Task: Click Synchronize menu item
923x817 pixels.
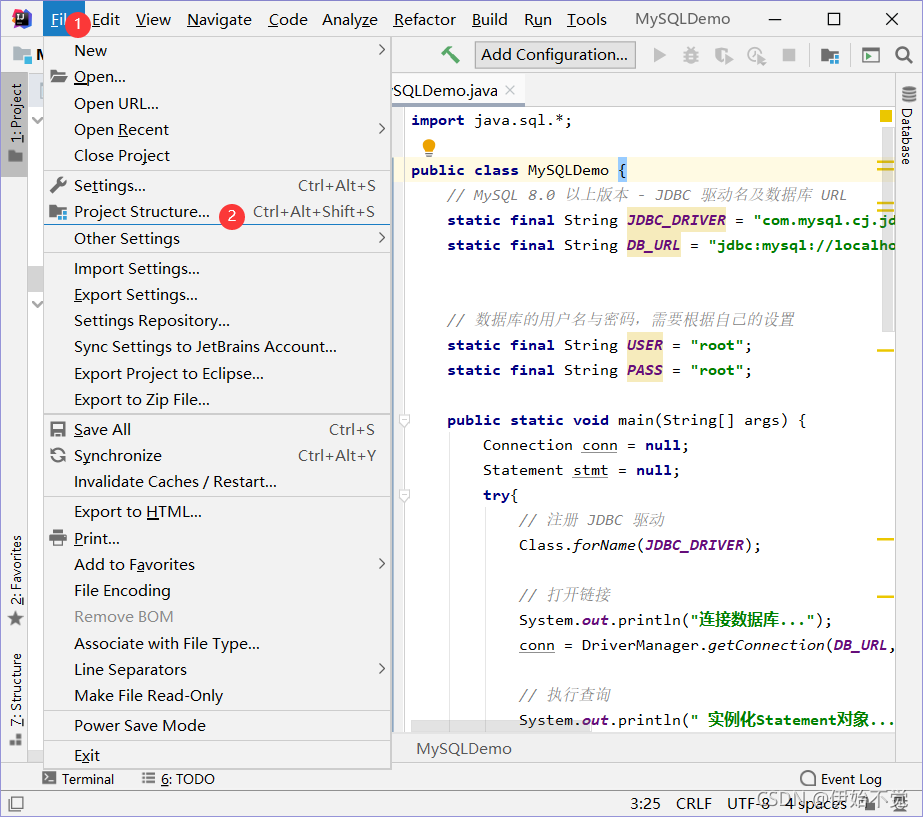Action: click(x=217, y=456)
